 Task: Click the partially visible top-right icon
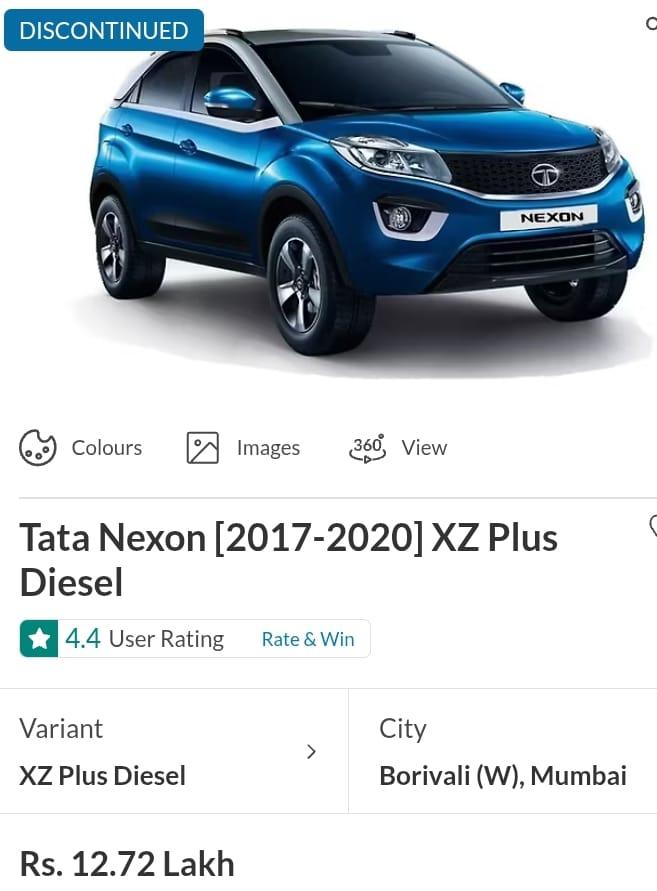pos(651,23)
